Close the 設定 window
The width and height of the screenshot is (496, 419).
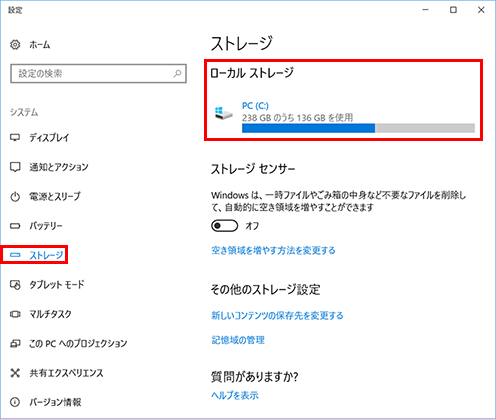tap(481, 10)
